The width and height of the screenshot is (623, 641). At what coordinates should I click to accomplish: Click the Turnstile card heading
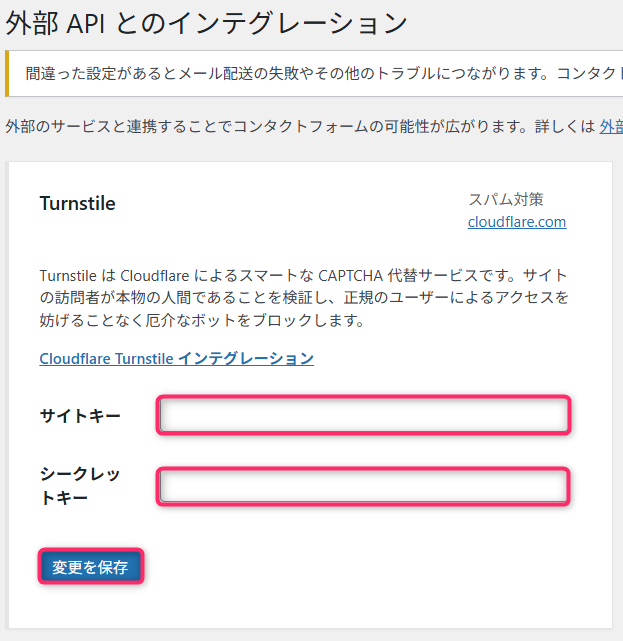pos(77,204)
